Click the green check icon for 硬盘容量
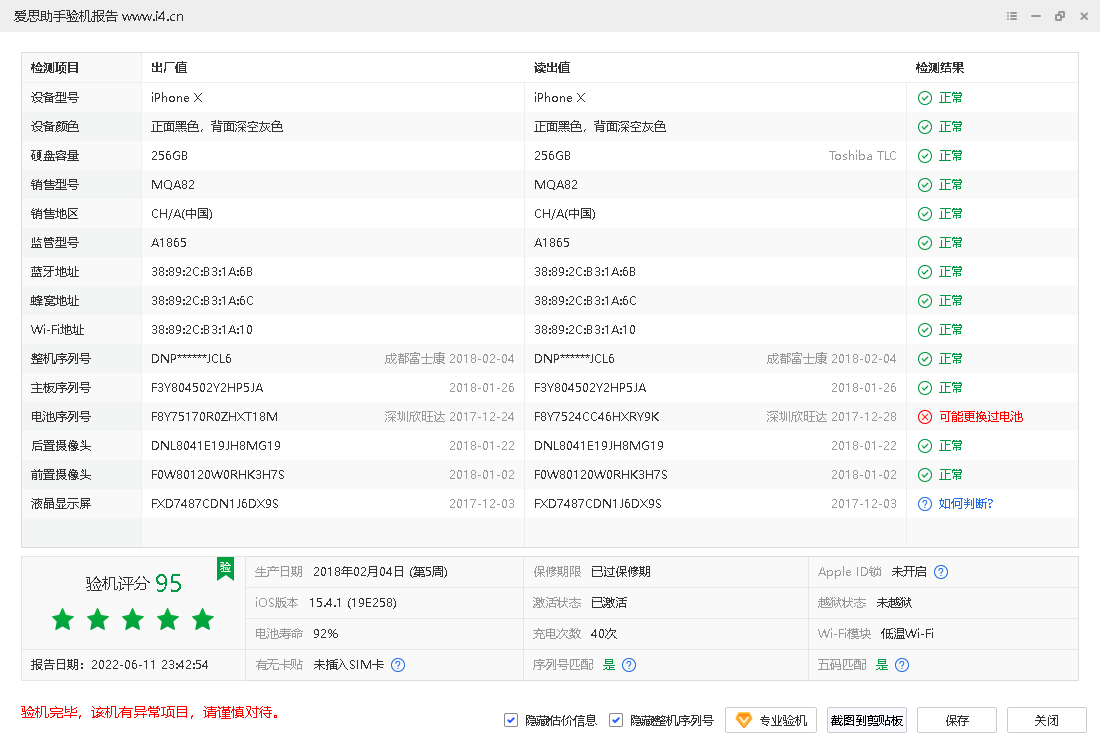This screenshot has width=1100, height=749. [925, 156]
